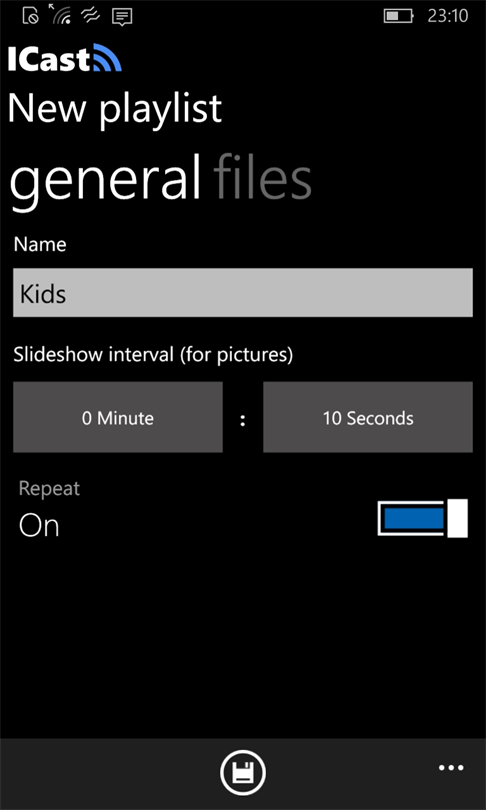The width and height of the screenshot is (486, 810).
Task: Tap the Slideshow interval (for pictures) label
Action: click(x=153, y=355)
